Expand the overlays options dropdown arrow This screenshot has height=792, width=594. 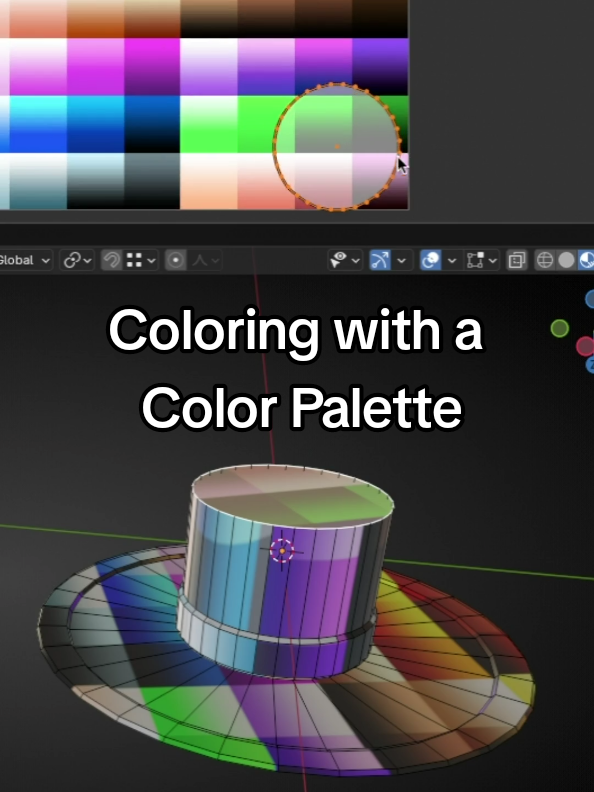[452, 261]
